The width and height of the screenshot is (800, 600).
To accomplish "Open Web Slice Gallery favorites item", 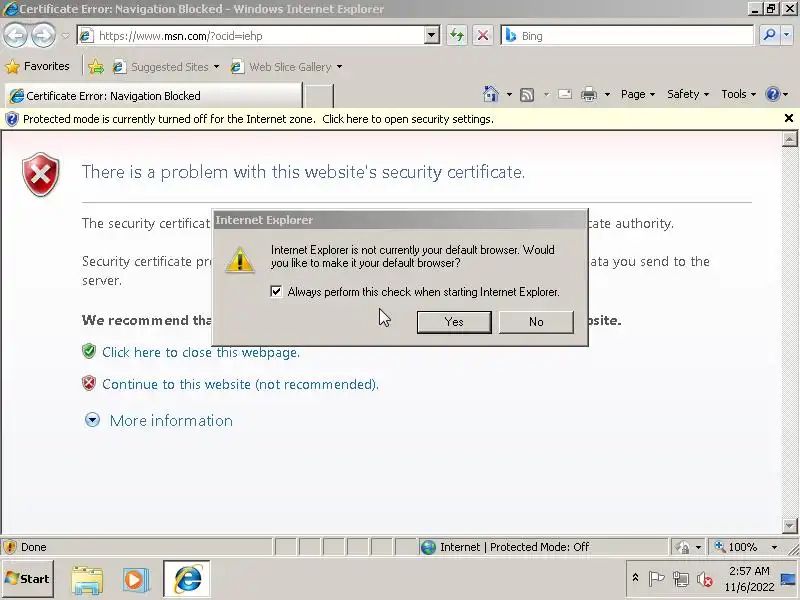I will pyautogui.click(x=286, y=67).
